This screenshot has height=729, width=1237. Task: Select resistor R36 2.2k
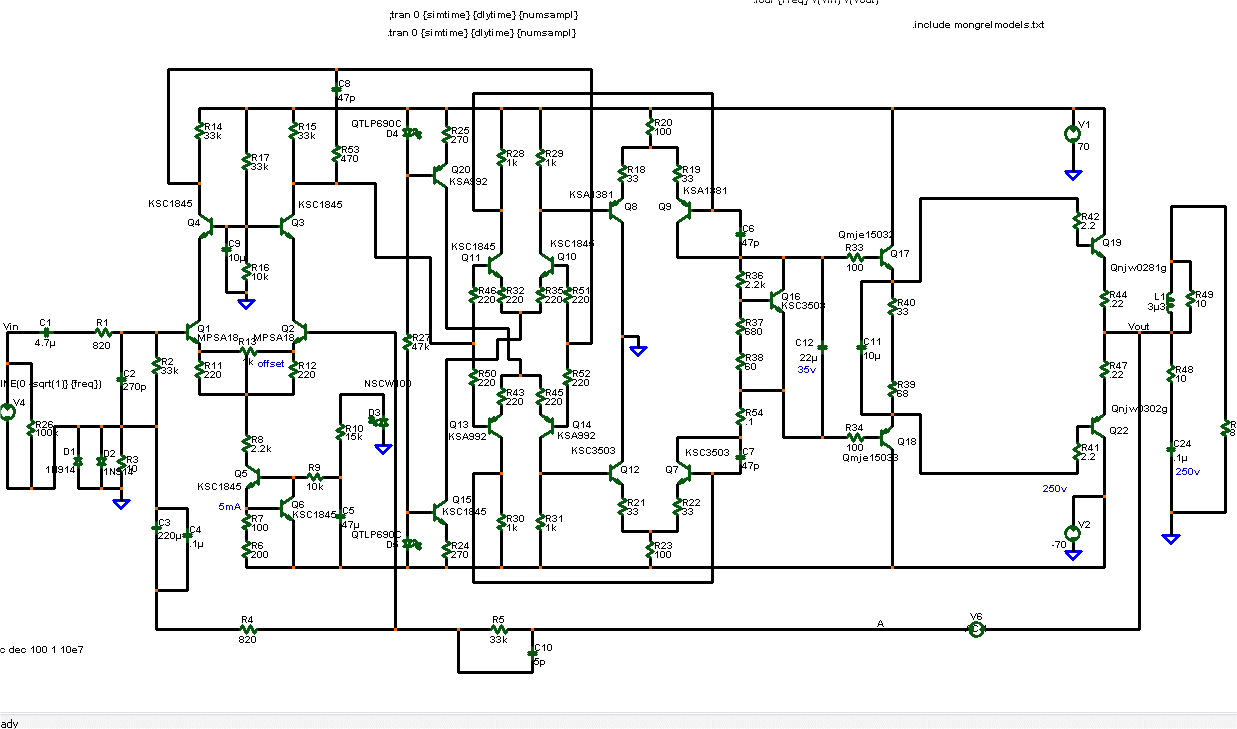click(x=740, y=279)
